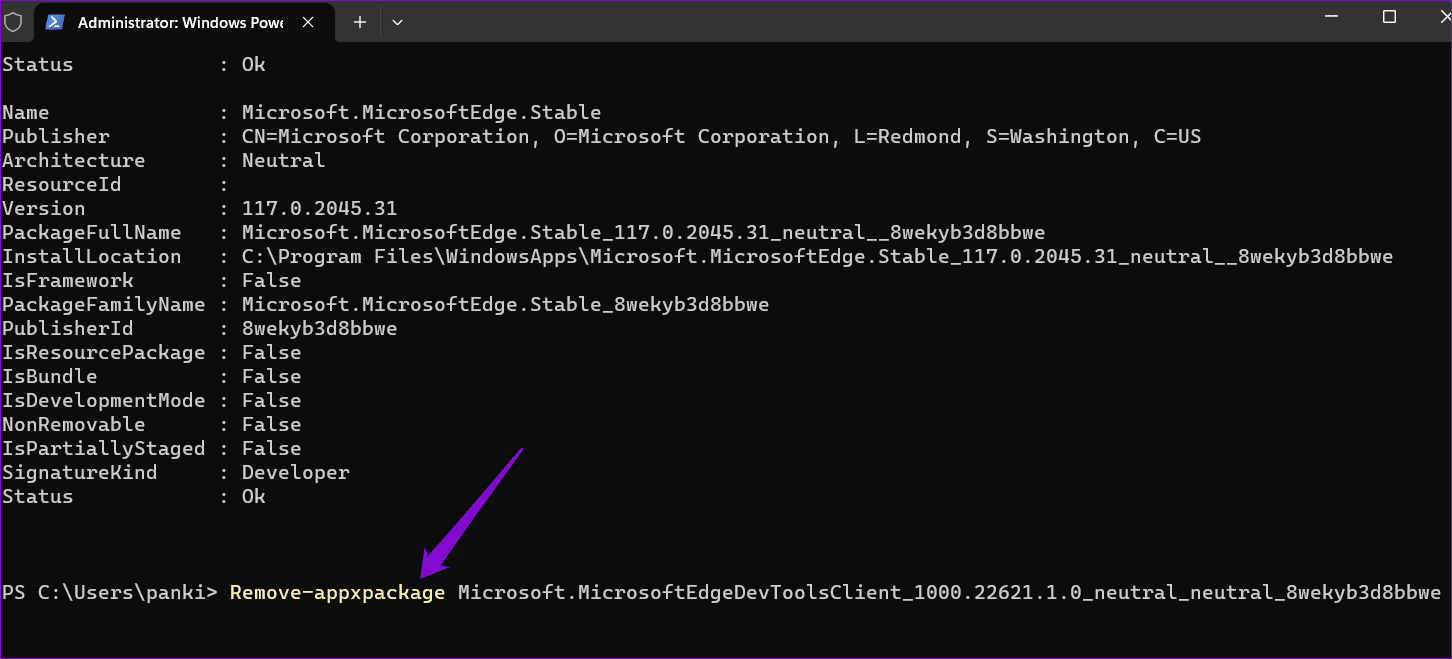Click the Neutral architecture value
The height and width of the screenshot is (659, 1452).
tap(283, 160)
